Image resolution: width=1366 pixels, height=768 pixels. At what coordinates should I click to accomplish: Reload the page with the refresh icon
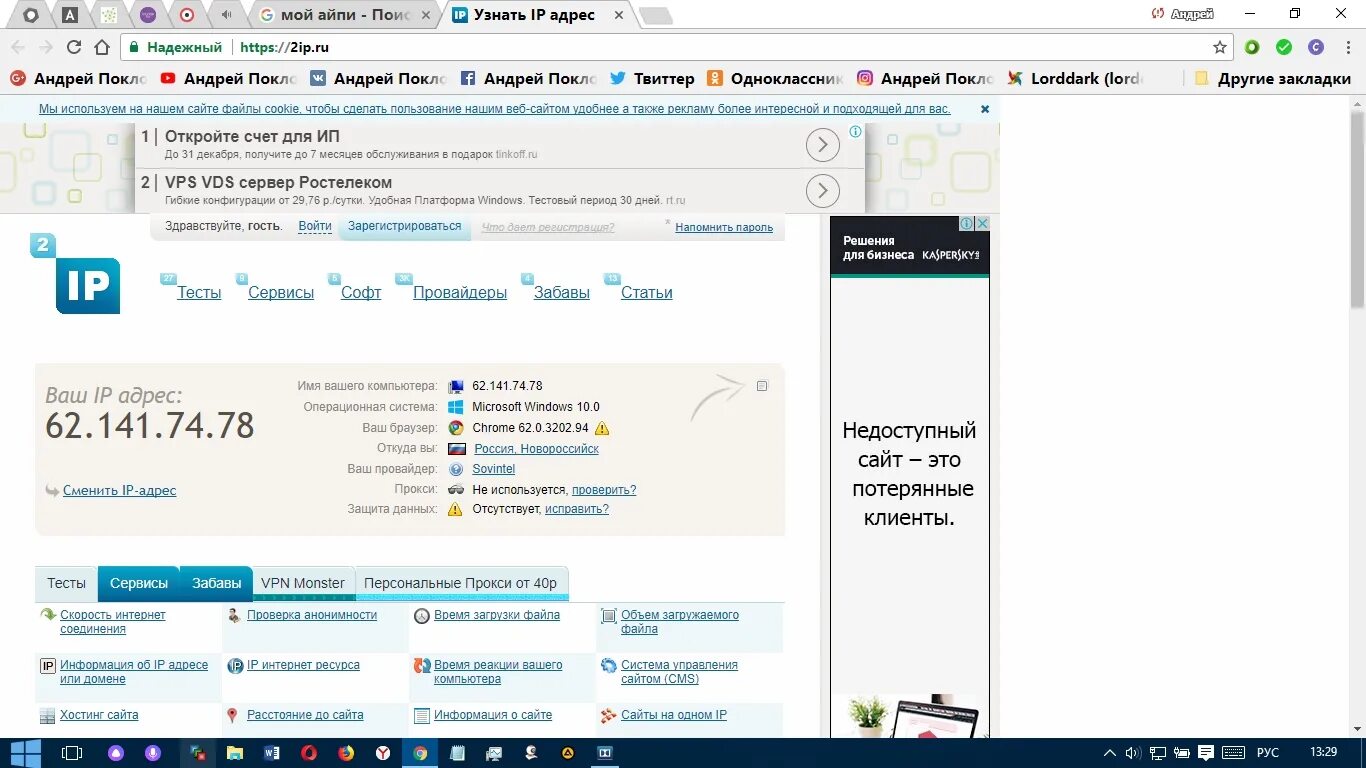point(73,47)
